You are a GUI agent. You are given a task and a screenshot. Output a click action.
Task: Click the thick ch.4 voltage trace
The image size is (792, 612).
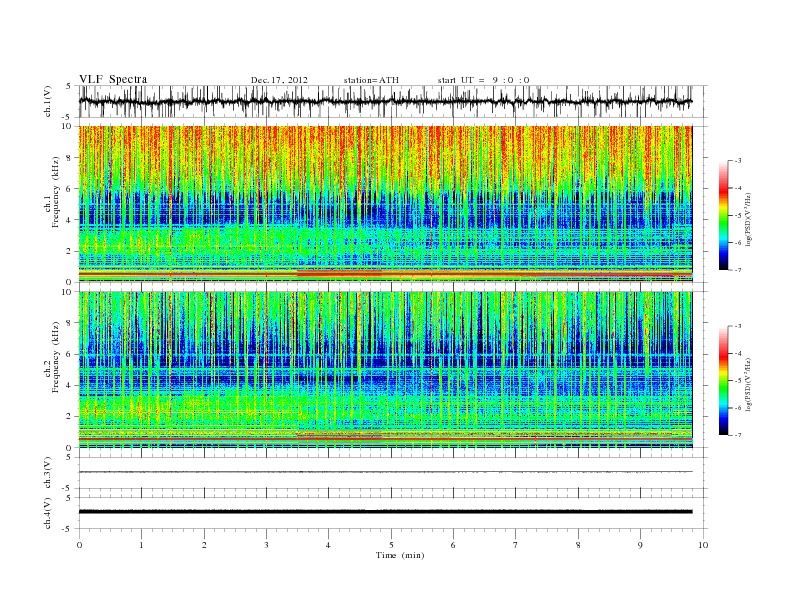[x=385, y=512]
